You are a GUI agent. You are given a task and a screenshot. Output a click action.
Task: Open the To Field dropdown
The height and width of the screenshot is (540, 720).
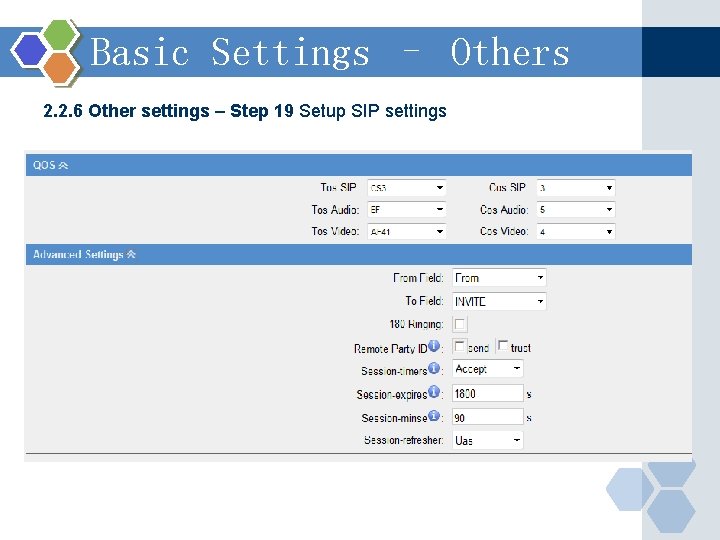click(499, 302)
